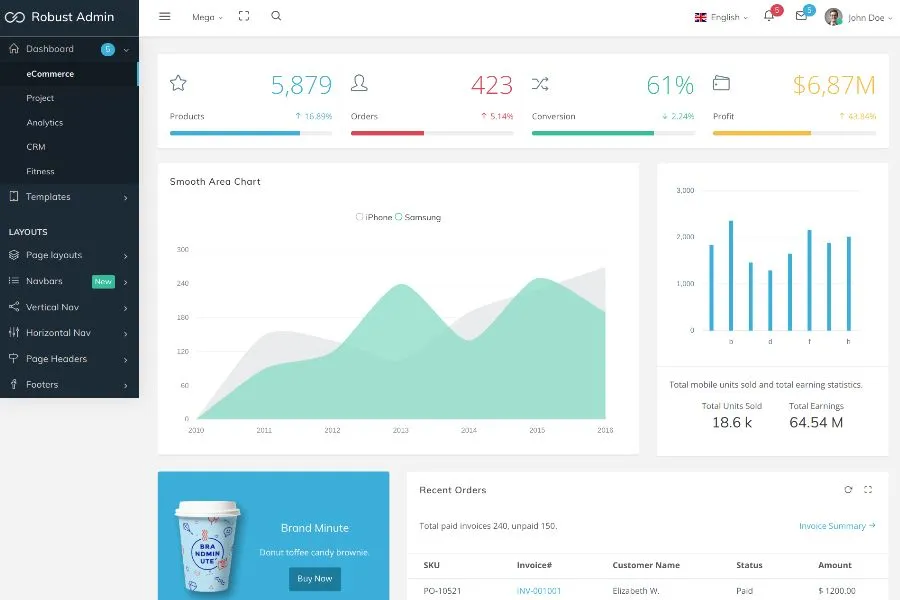Click the Products blue progress bar

(235, 133)
